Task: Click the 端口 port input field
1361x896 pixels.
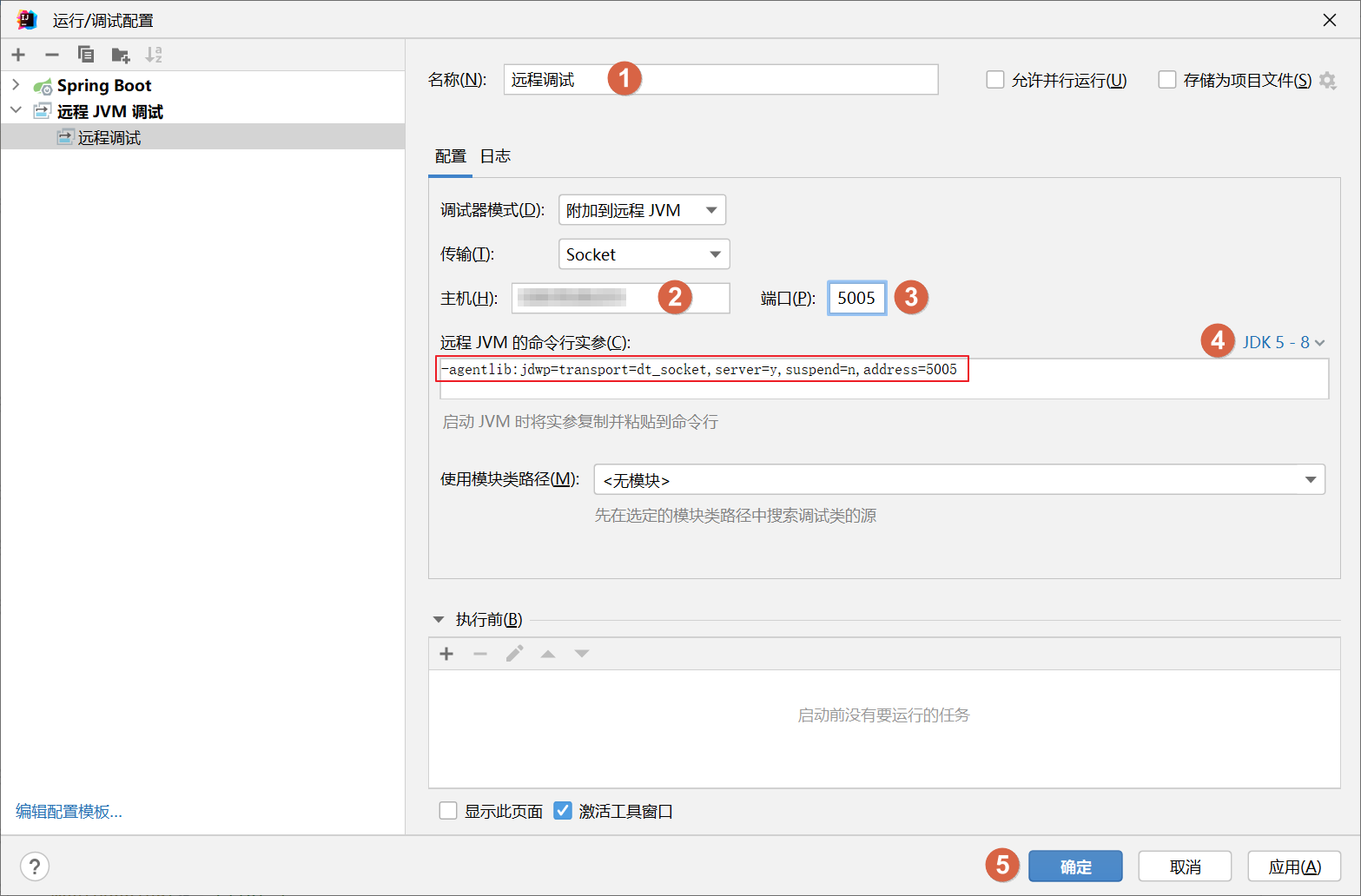Action: pyautogui.click(x=856, y=298)
